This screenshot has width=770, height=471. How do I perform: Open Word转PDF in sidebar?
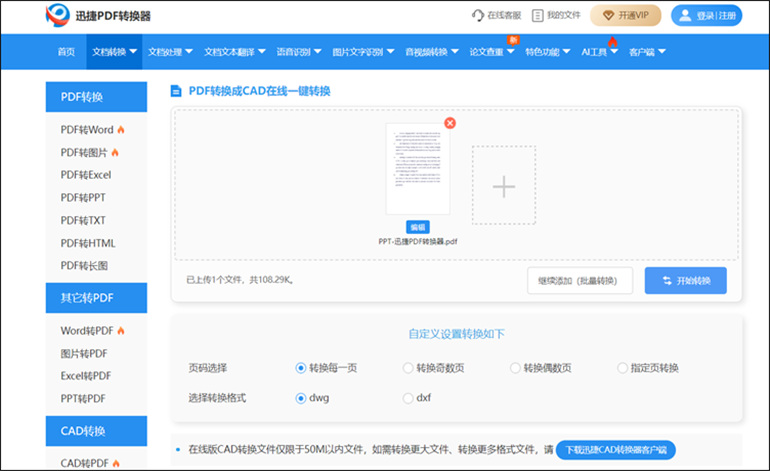pyautogui.click(x=87, y=331)
